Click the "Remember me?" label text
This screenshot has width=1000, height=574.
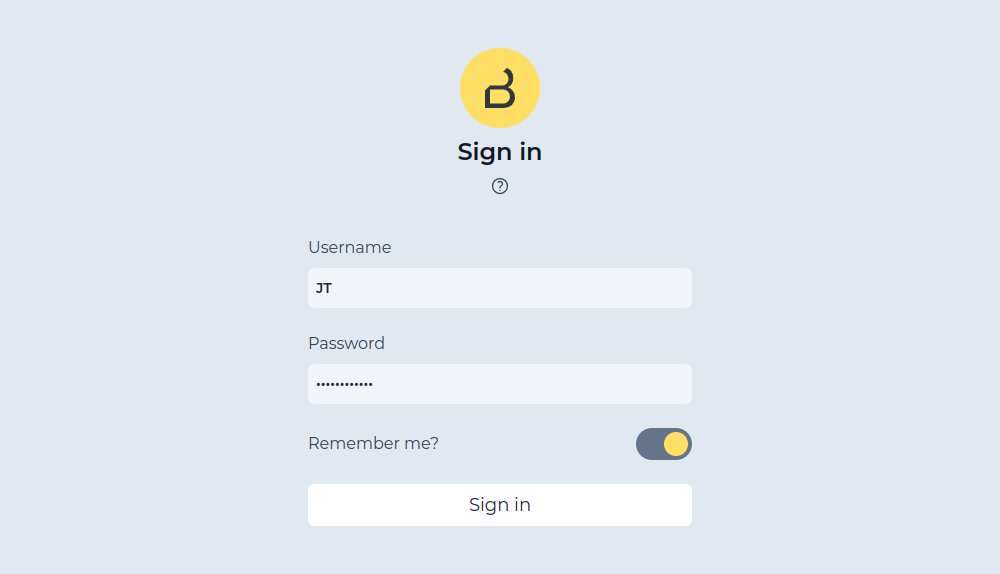coord(373,443)
